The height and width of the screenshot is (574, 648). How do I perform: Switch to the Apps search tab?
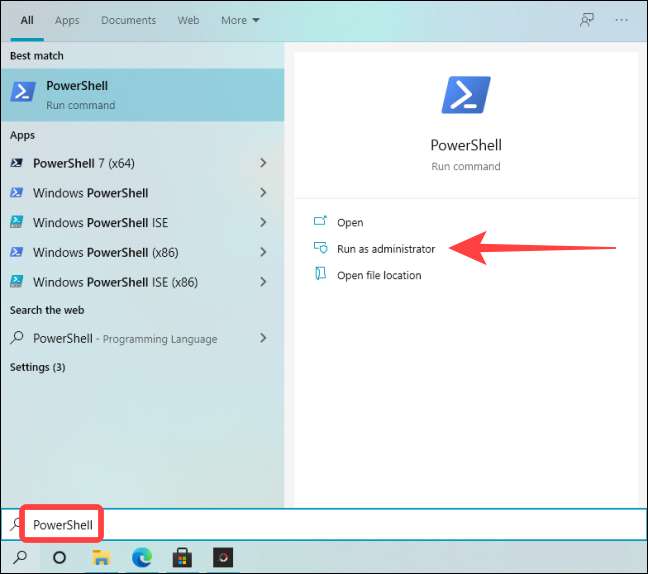pyautogui.click(x=67, y=20)
